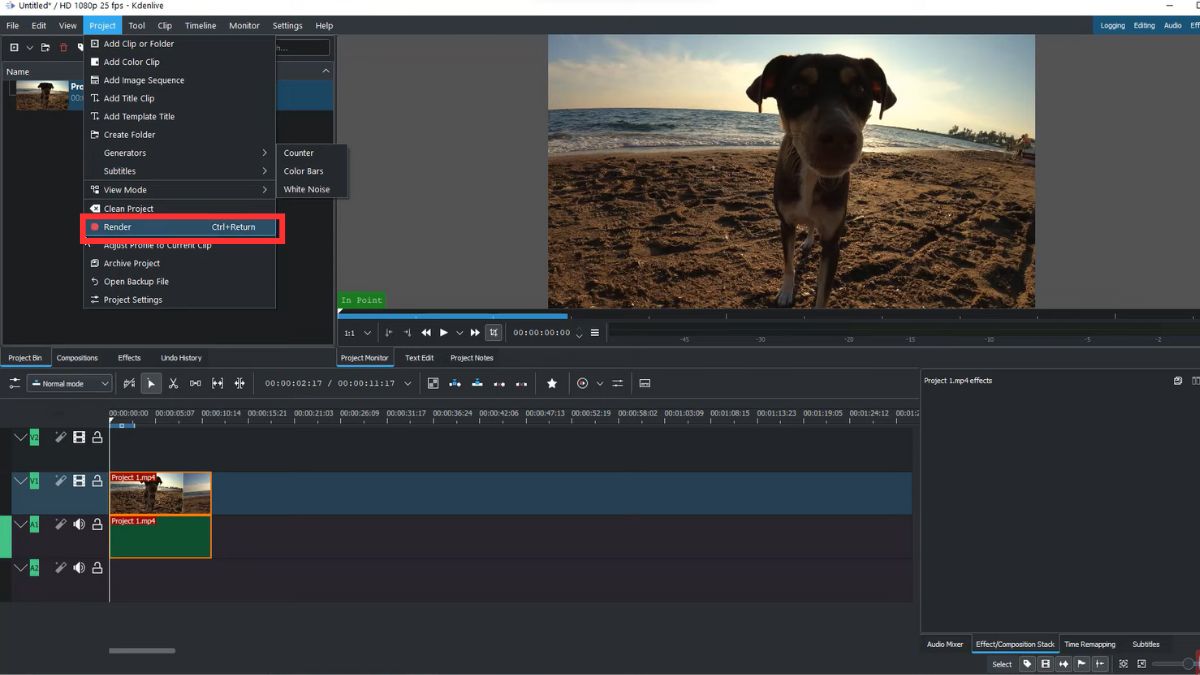The width and height of the screenshot is (1200, 675).
Task: Choose the Spacer tool in timeline toolbar
Action: point(195,383)
